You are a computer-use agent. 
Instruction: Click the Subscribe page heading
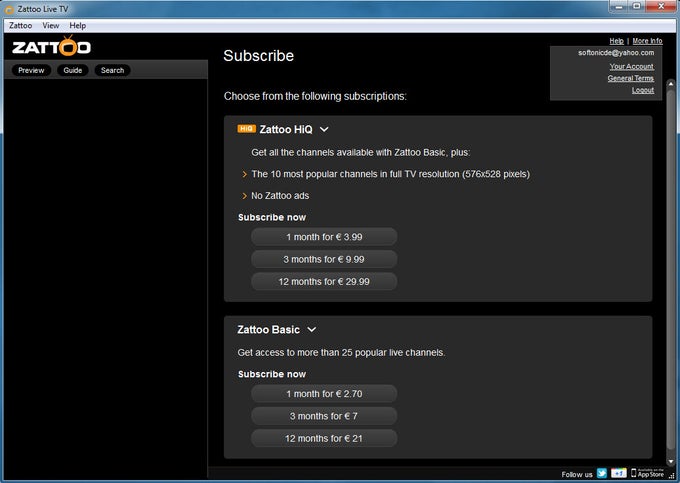click(258, 55)
